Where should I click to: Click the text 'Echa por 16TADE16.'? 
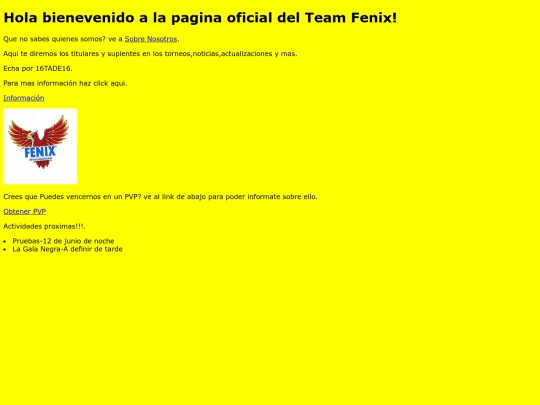pos(38,69)
